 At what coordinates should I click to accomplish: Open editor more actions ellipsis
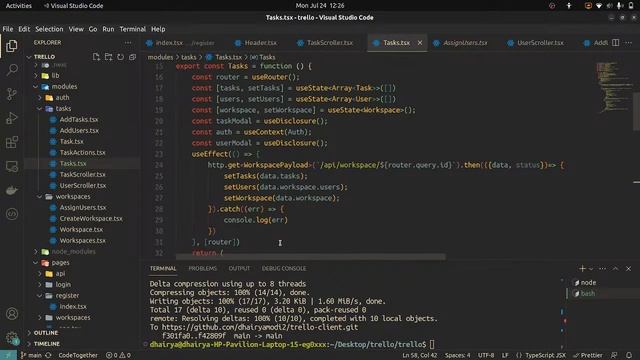(x=628, y=42)
